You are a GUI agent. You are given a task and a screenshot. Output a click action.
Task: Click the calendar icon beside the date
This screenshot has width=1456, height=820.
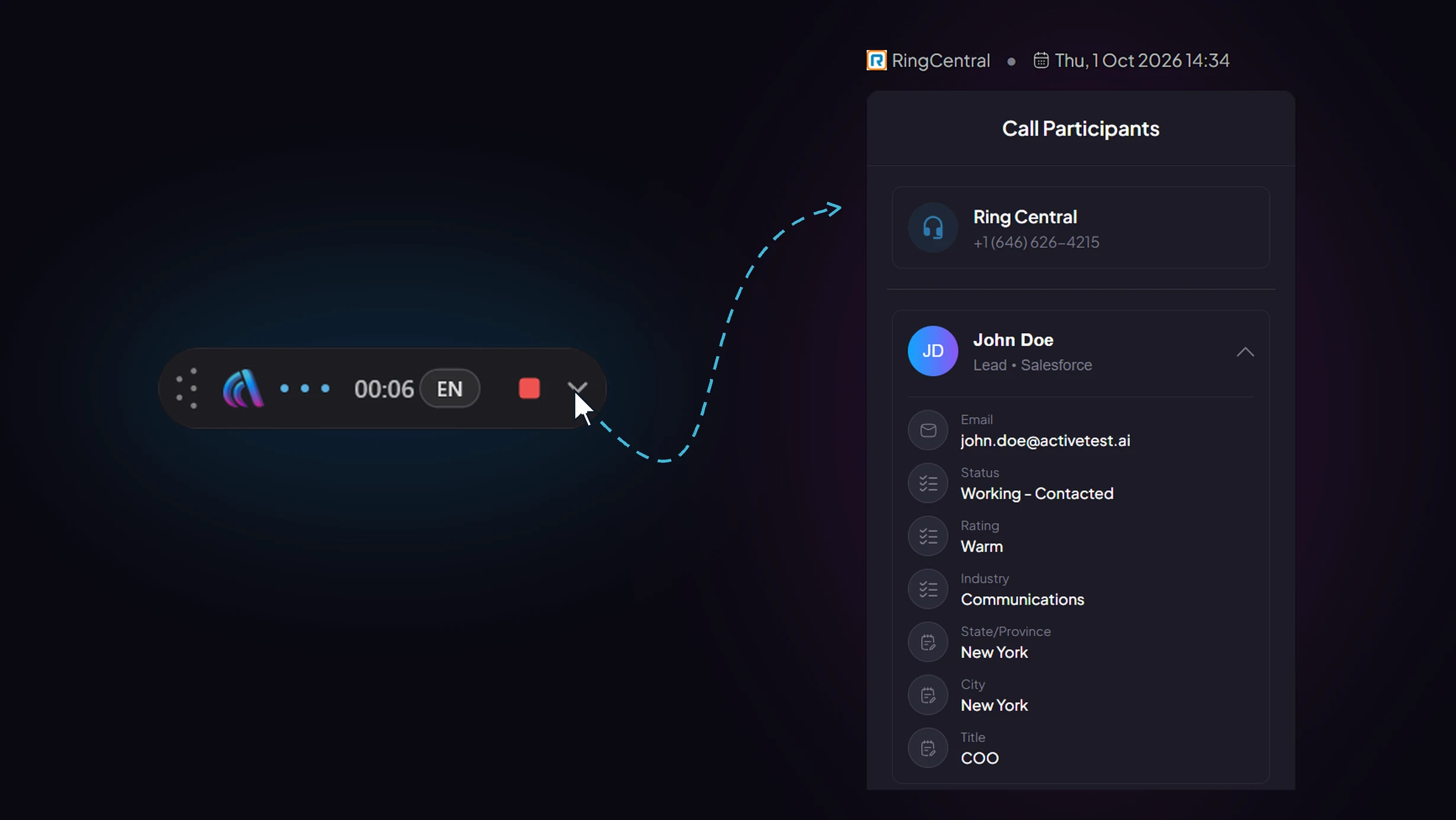(1041, 60)
